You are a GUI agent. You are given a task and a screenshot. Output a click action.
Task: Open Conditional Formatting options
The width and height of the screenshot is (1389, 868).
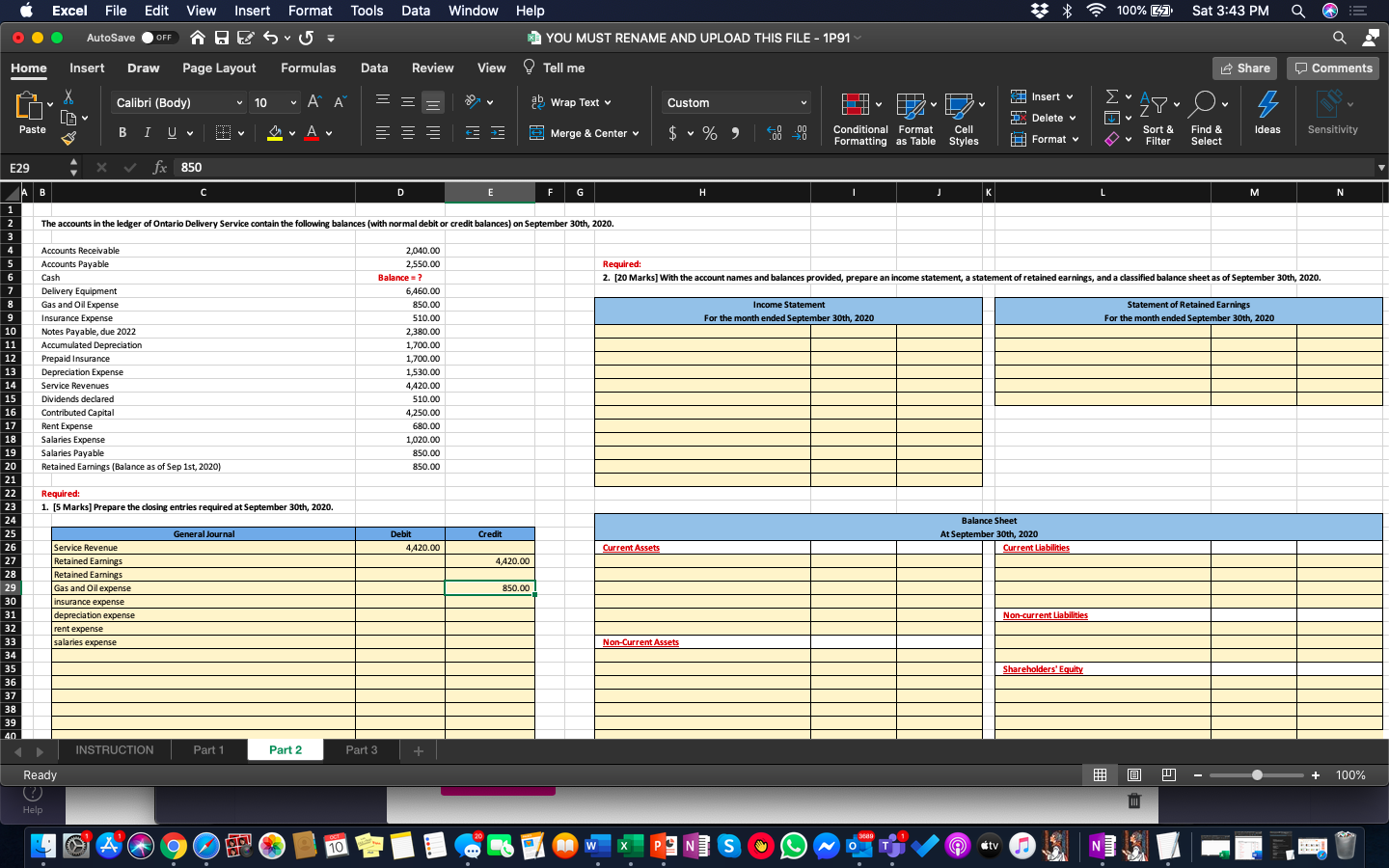pos(859,118)
